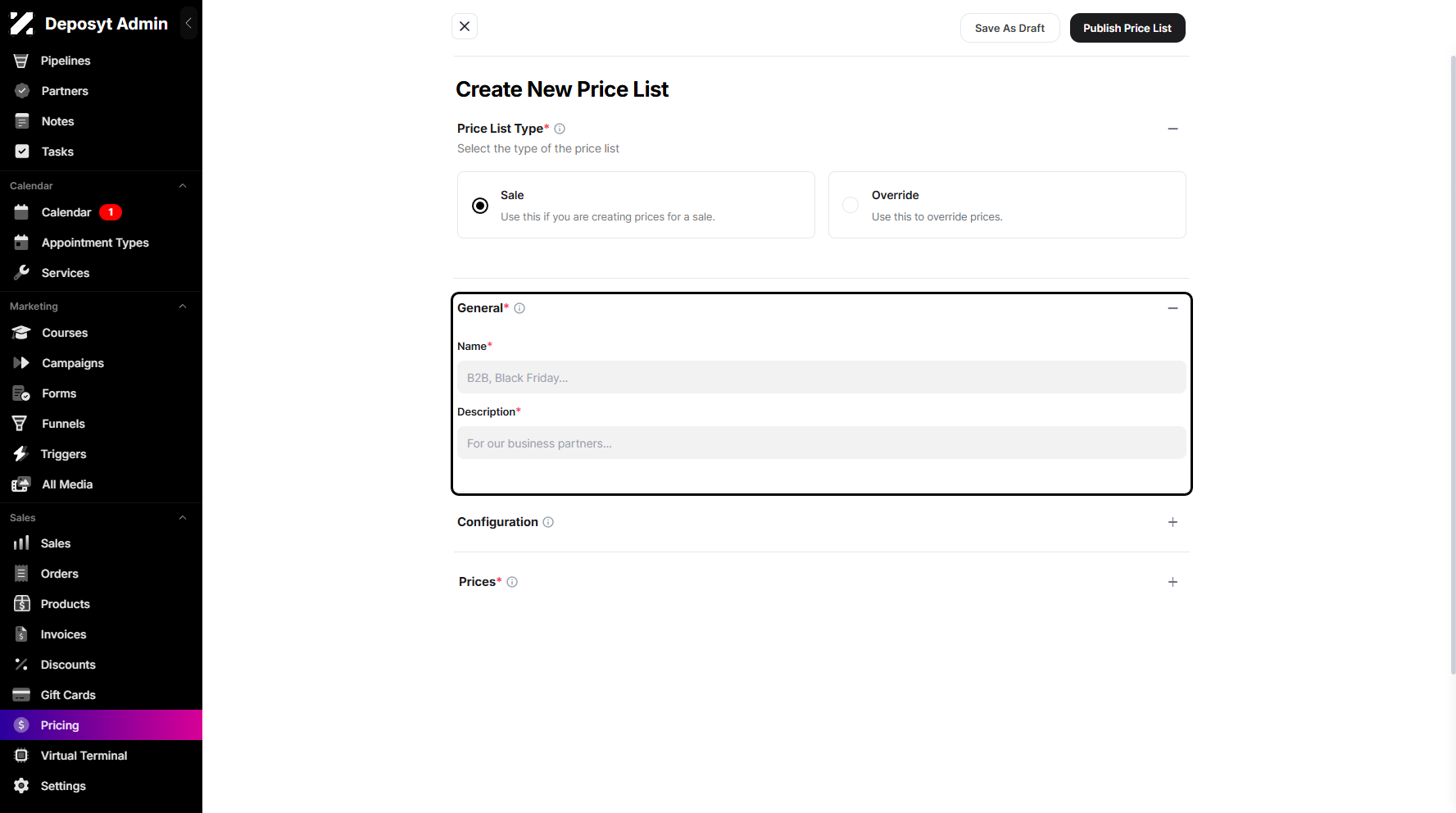Screen dimensions: 1456x813
Task: Click the Partners checkmark badge icon
Action: point(22,91)
